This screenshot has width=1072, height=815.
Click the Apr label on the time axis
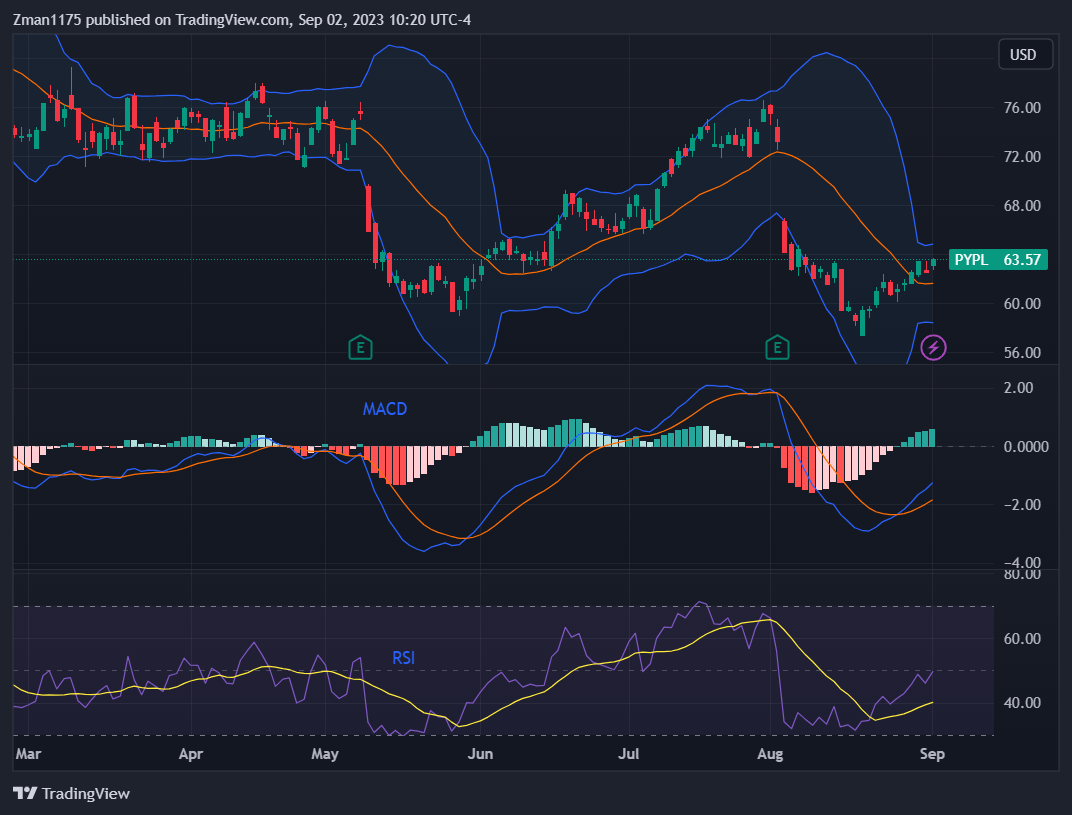point(191,753)
